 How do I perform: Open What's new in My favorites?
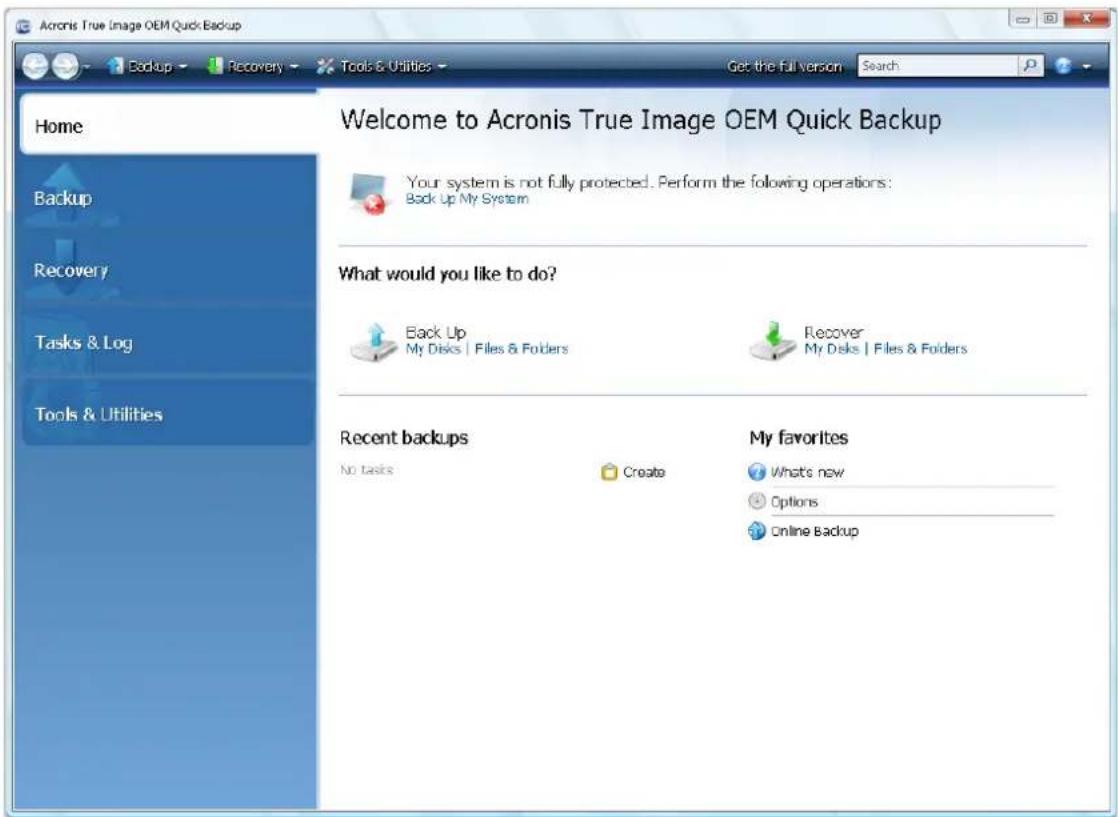point(807,472)
